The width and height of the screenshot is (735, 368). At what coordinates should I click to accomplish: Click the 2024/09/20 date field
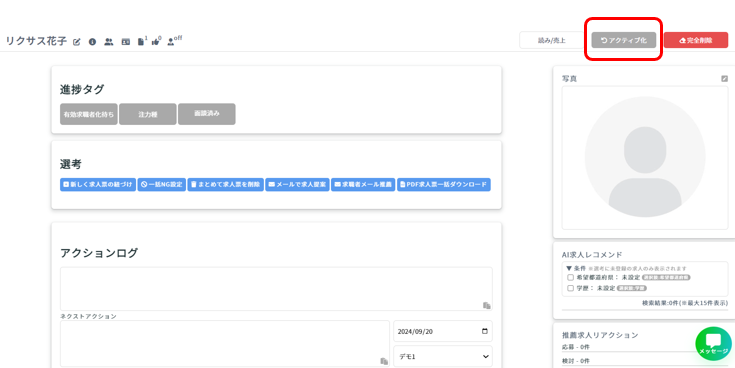point(443,331)
